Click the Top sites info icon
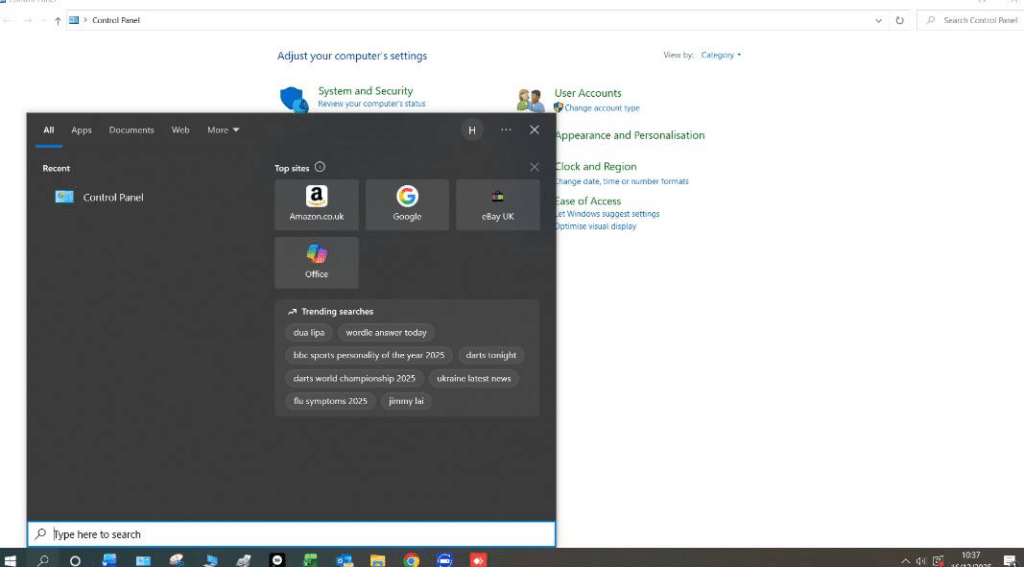 (320, 168)
